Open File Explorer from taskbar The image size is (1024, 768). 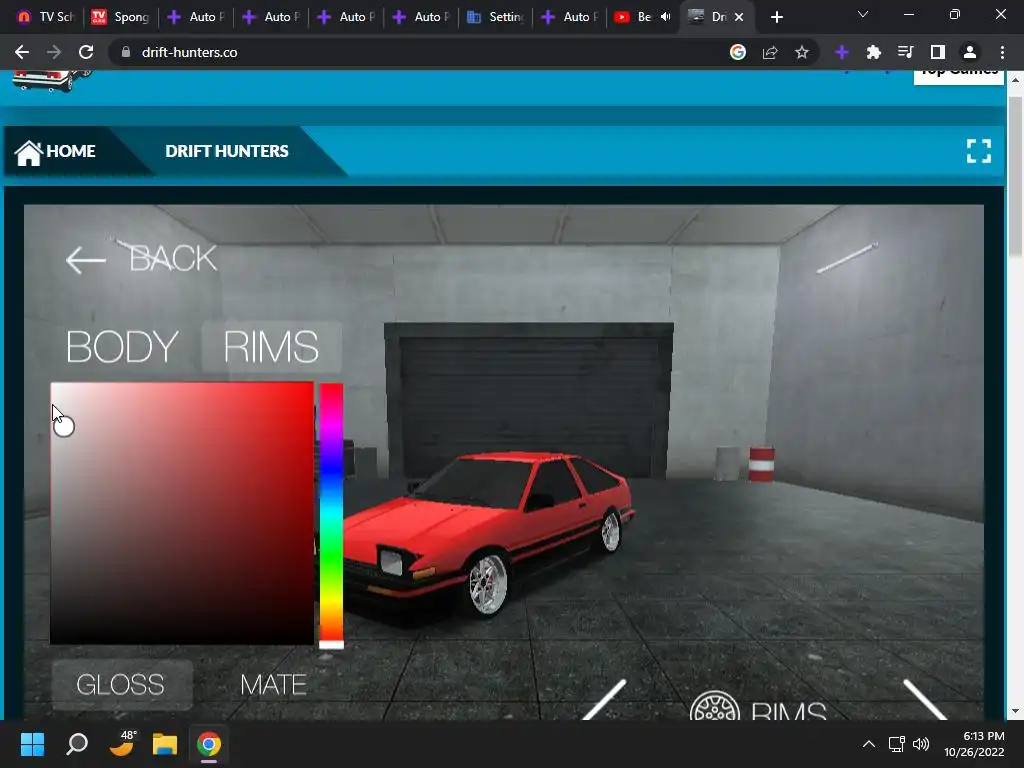(165, 744)
